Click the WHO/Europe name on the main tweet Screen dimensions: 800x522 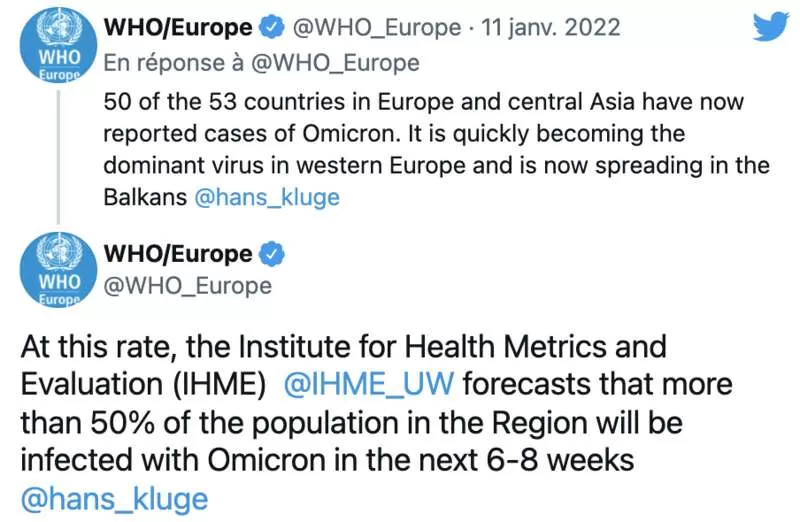tap(178, 254)
